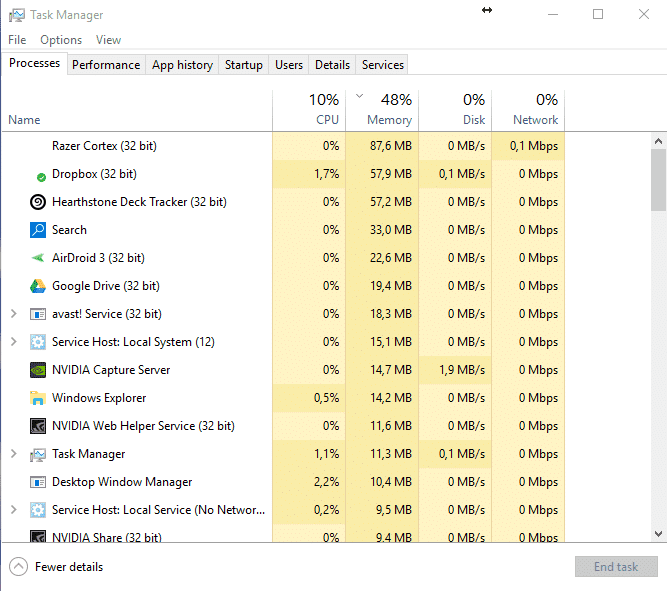Click the Google Drive triangle icon

point(38,286)
